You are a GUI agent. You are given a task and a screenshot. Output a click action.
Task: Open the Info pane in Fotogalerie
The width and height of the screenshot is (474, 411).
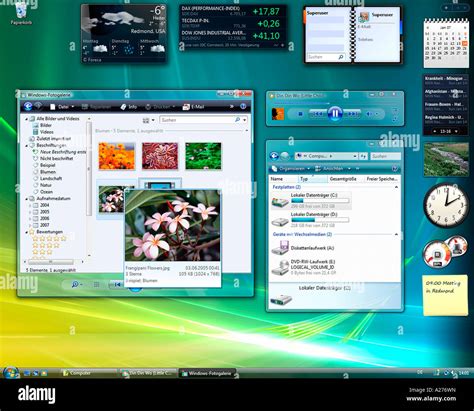click(x=129, y=107)
